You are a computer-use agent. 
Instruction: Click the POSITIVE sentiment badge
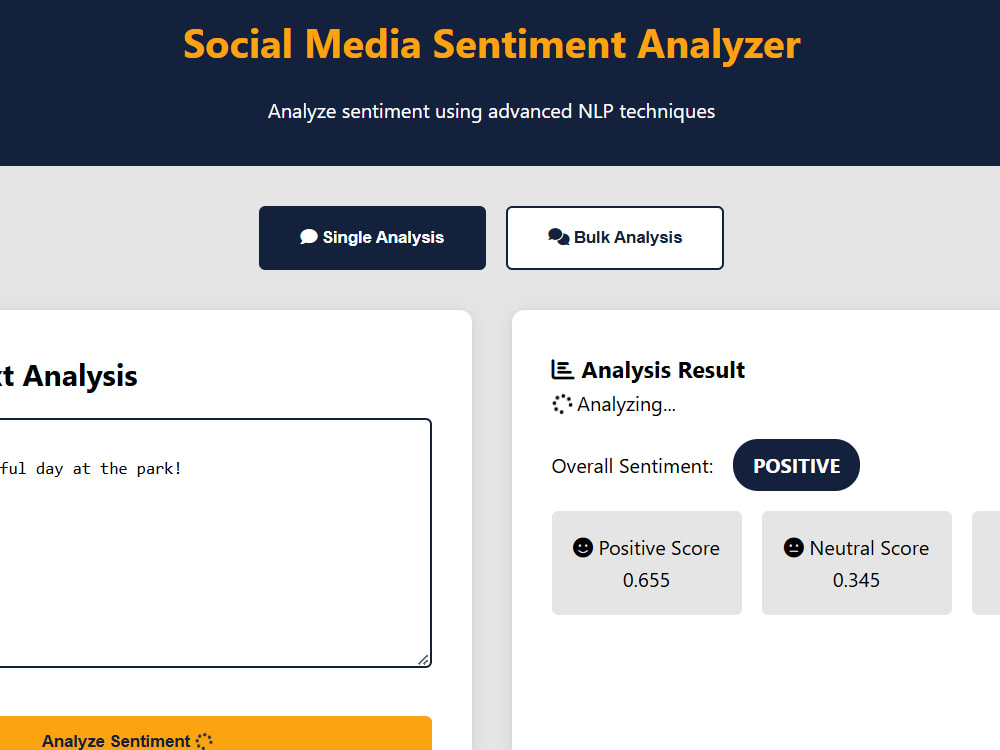click(796, 465)
